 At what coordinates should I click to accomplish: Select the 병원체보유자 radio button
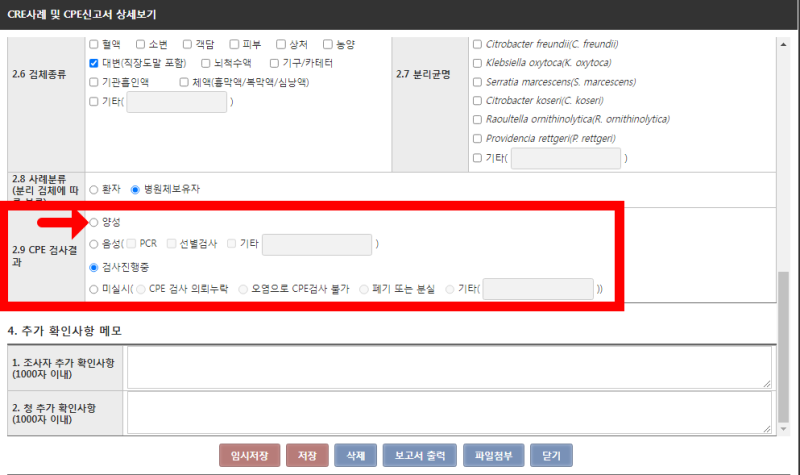click(135, 190)
